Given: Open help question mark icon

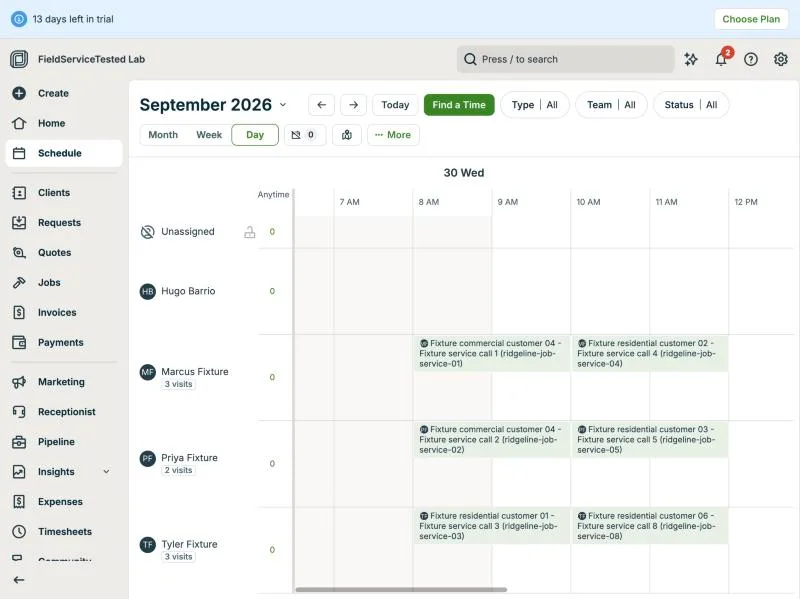Looking at the screenshot, I should [751, 59].
